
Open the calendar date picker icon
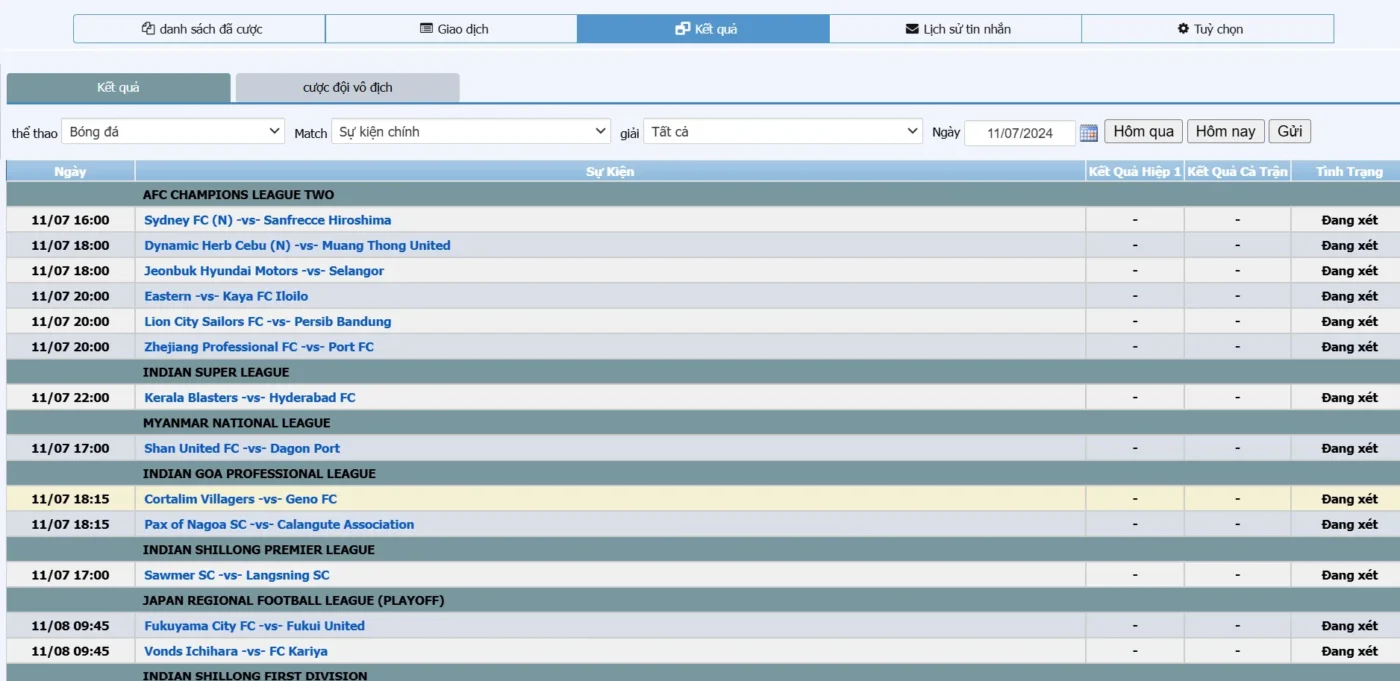(1089, 133)
